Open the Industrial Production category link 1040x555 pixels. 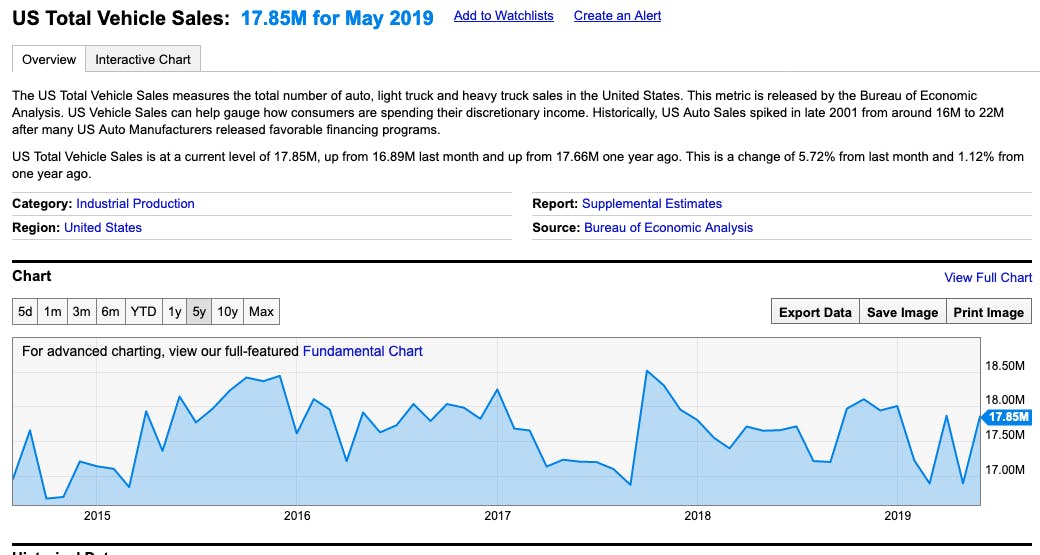(135, 204)
